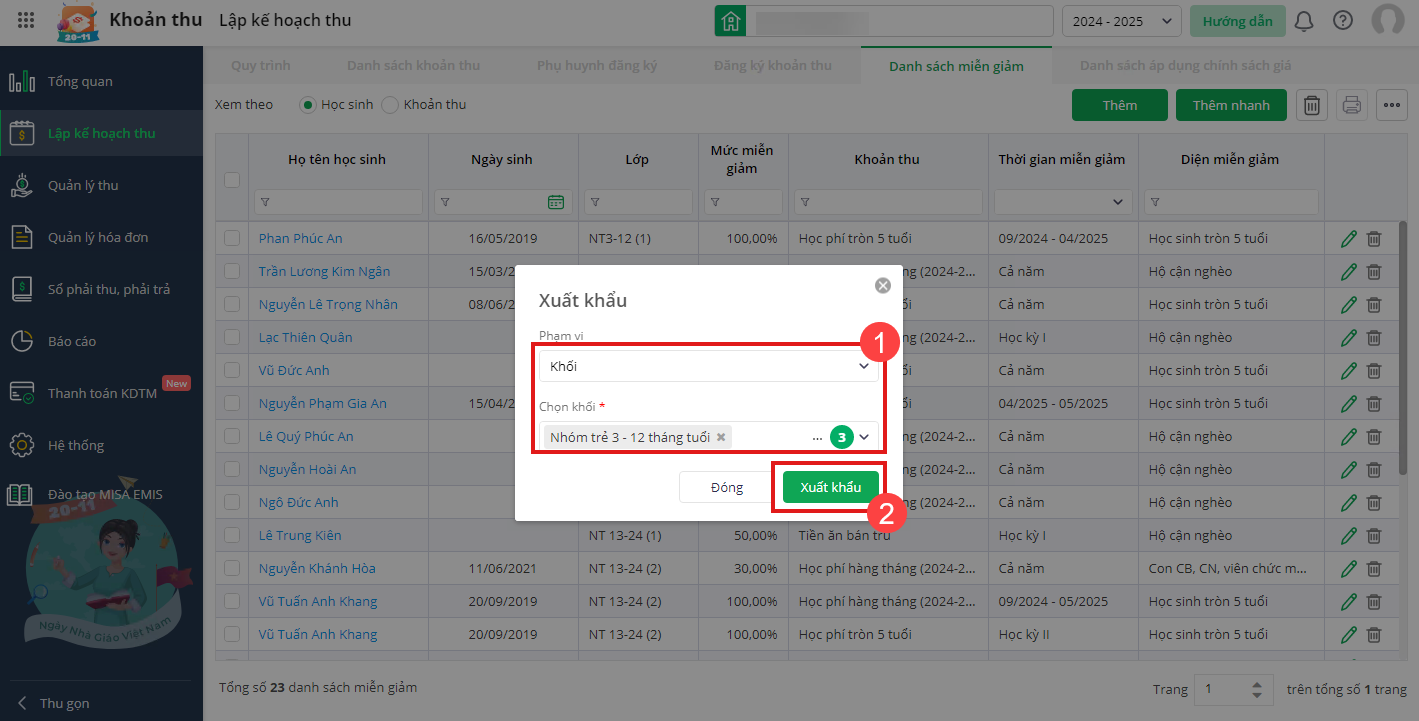Open the school year 2024 - 2025 dropdown
This screenshot has height=721, width=1419.
[1122, 21]
